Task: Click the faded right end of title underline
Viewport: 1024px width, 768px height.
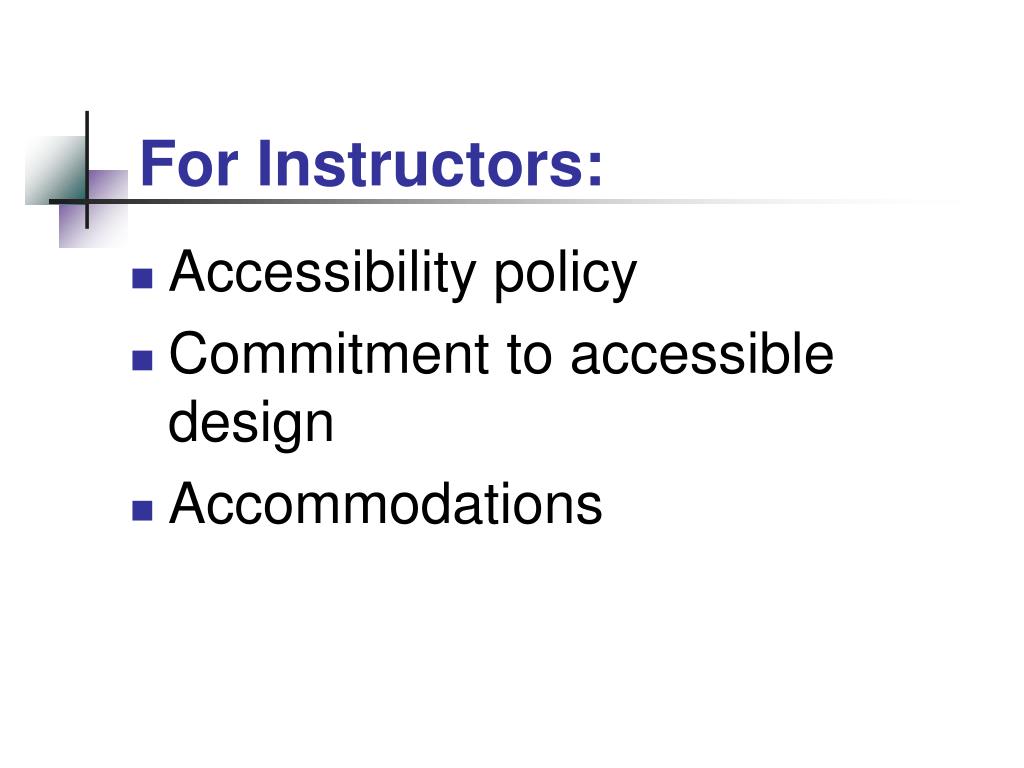Action: tap(914, 201)
